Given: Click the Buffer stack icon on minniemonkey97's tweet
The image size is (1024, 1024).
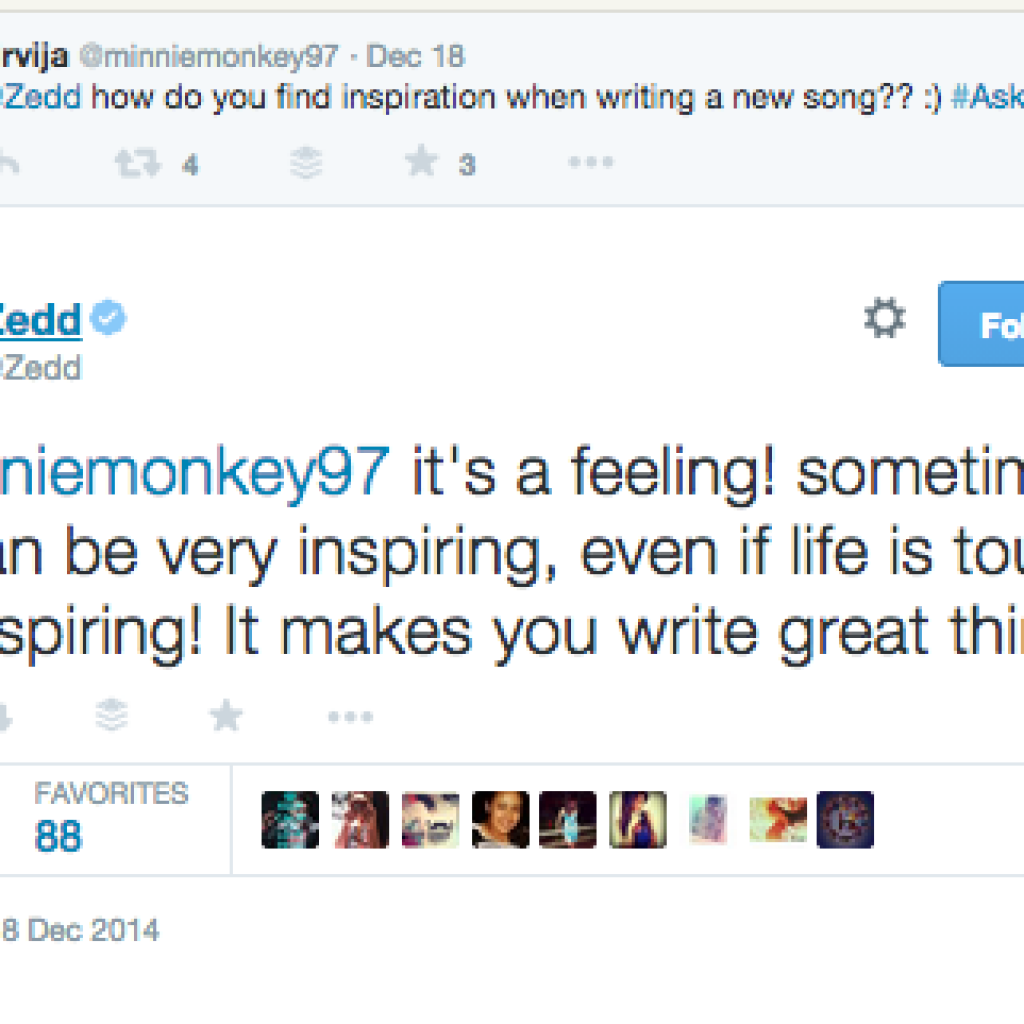Looking at the screenshot, I should click(306, 163).
